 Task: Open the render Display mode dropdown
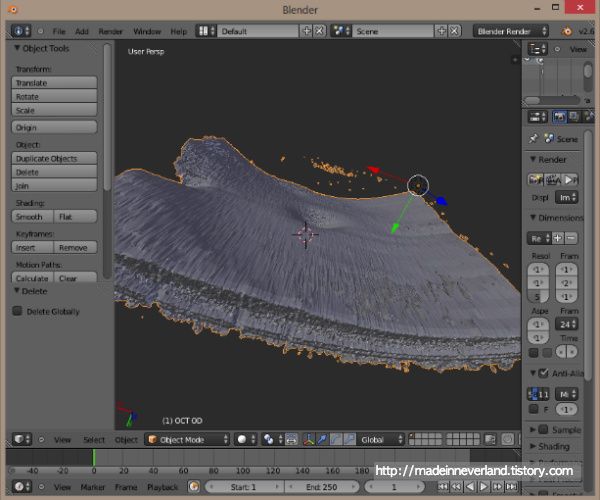[x=566, y=197]
